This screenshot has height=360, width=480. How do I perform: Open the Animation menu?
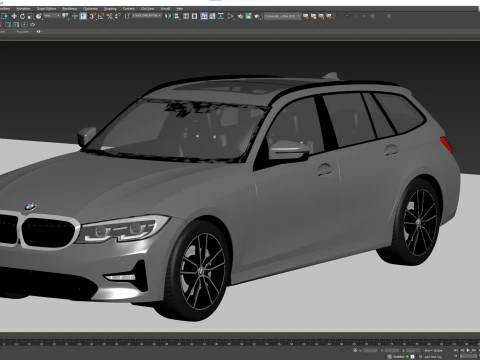pyautogui.click(x=23, y=9)
